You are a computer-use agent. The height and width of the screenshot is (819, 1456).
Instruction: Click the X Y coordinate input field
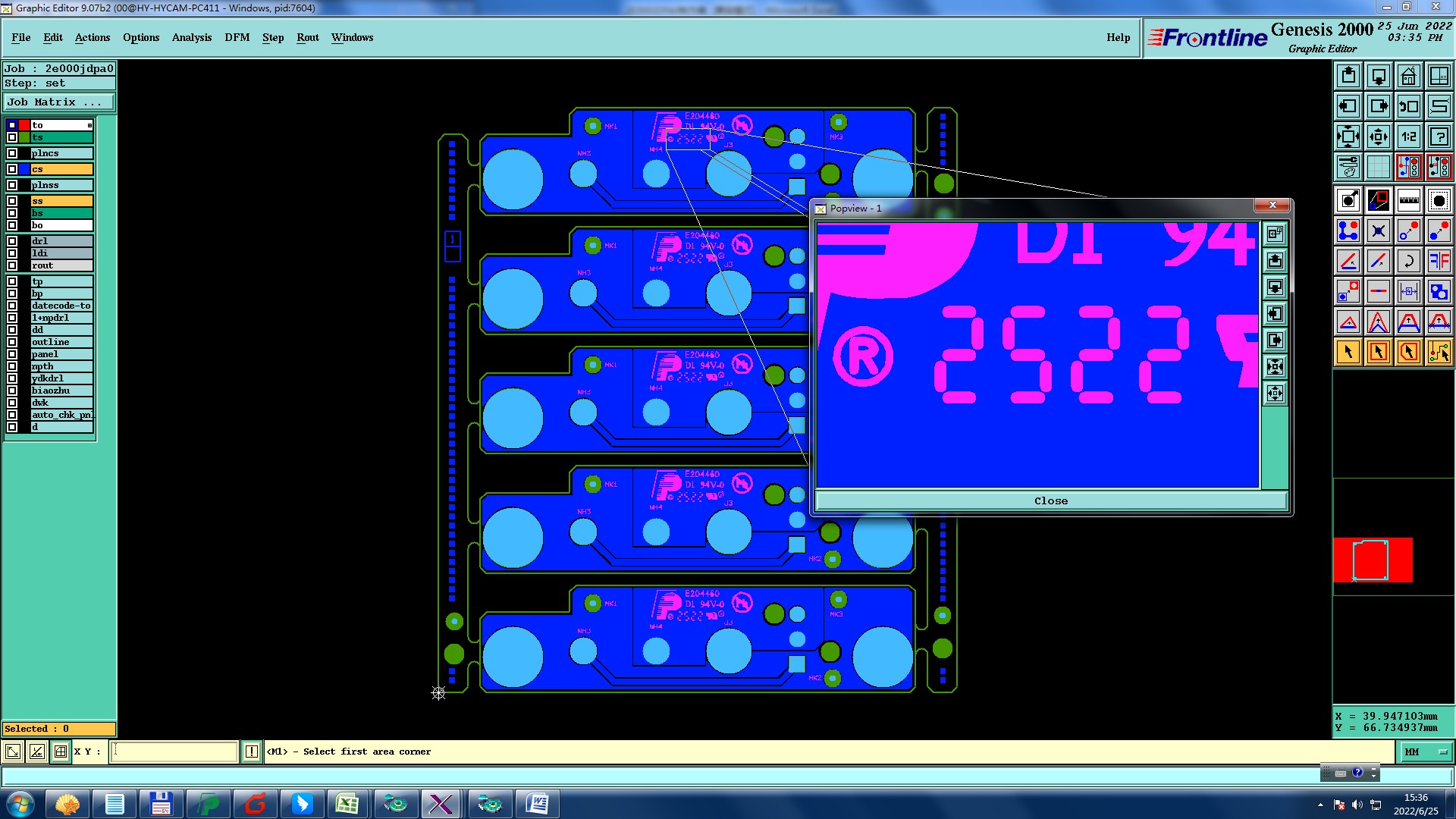pos(174,752)
